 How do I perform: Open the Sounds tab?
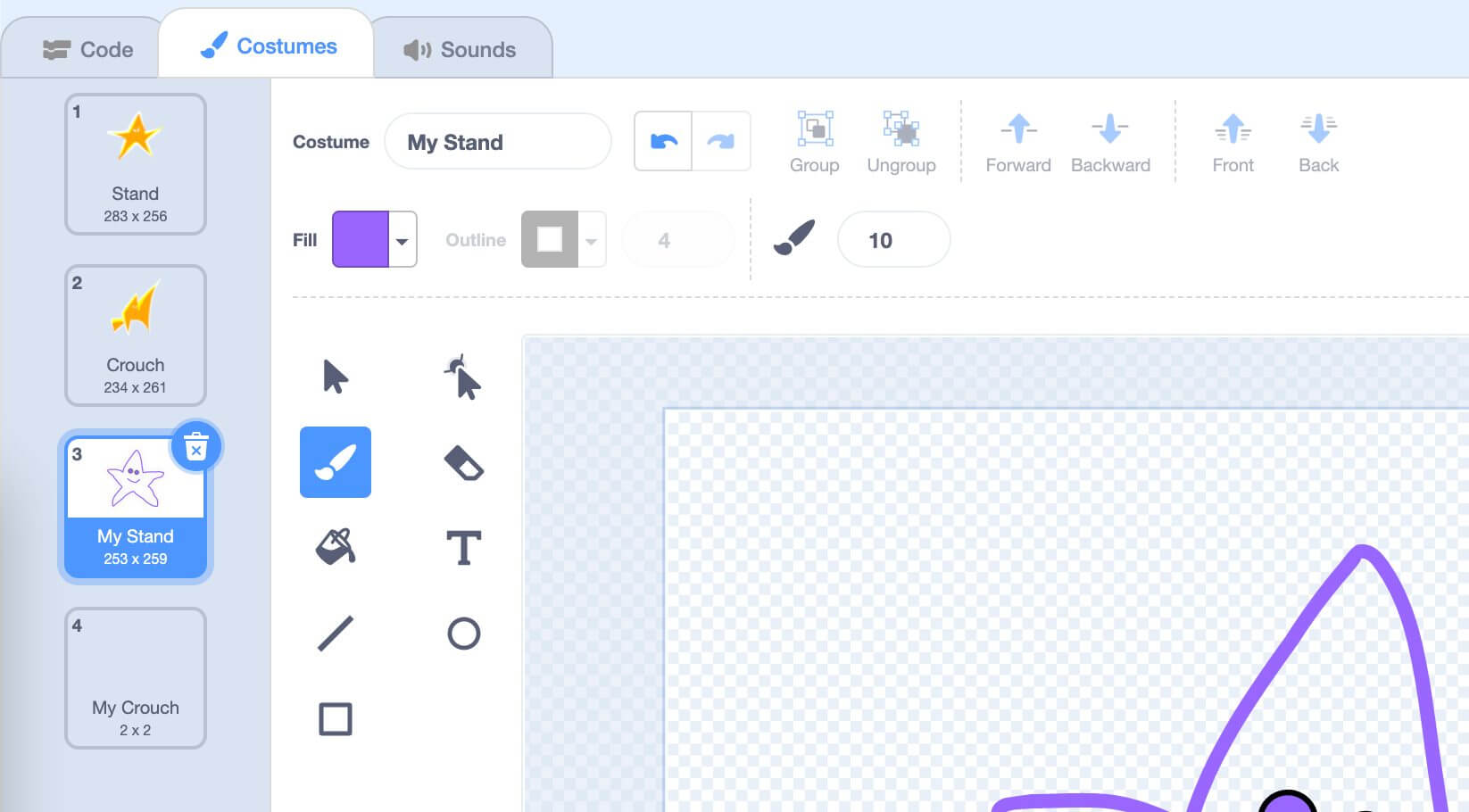[x=461, y=50]
